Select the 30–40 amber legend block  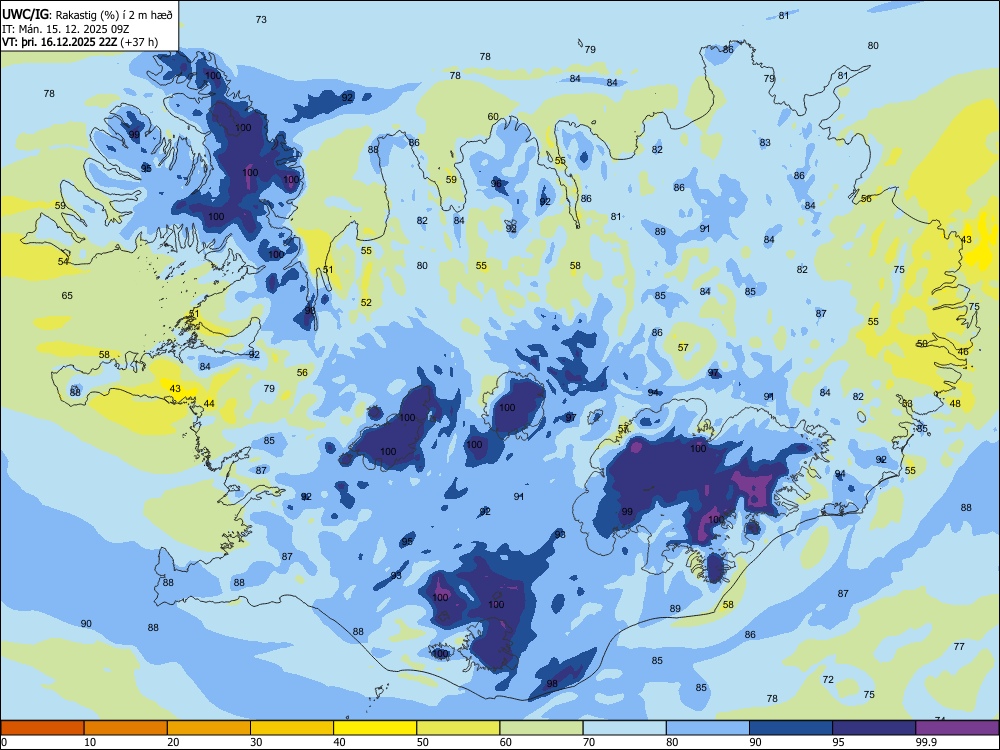(292, 728)
